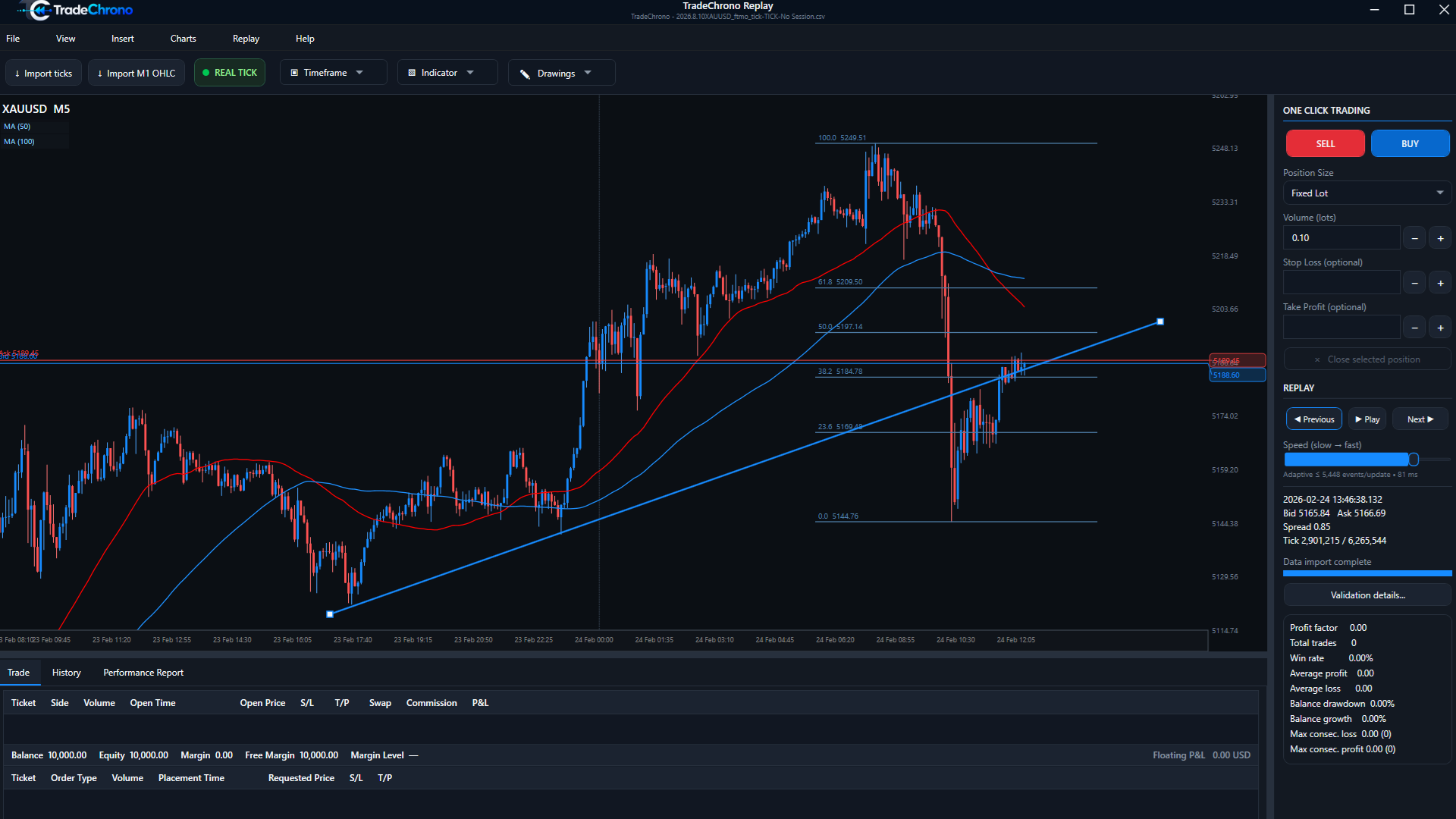Open the Drawings dropdown
This screenshot has width=1456, height=819.
point(561,73)
